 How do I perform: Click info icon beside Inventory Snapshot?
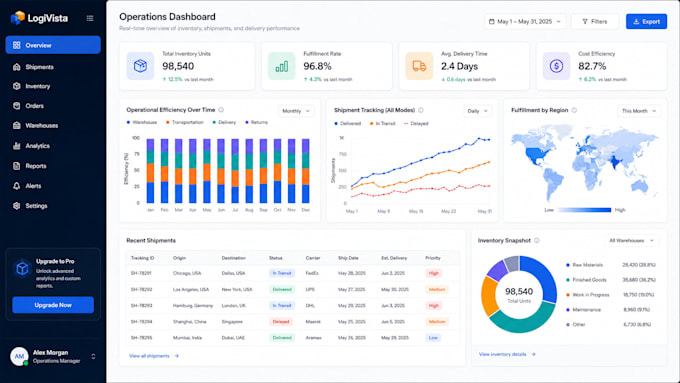537,240
